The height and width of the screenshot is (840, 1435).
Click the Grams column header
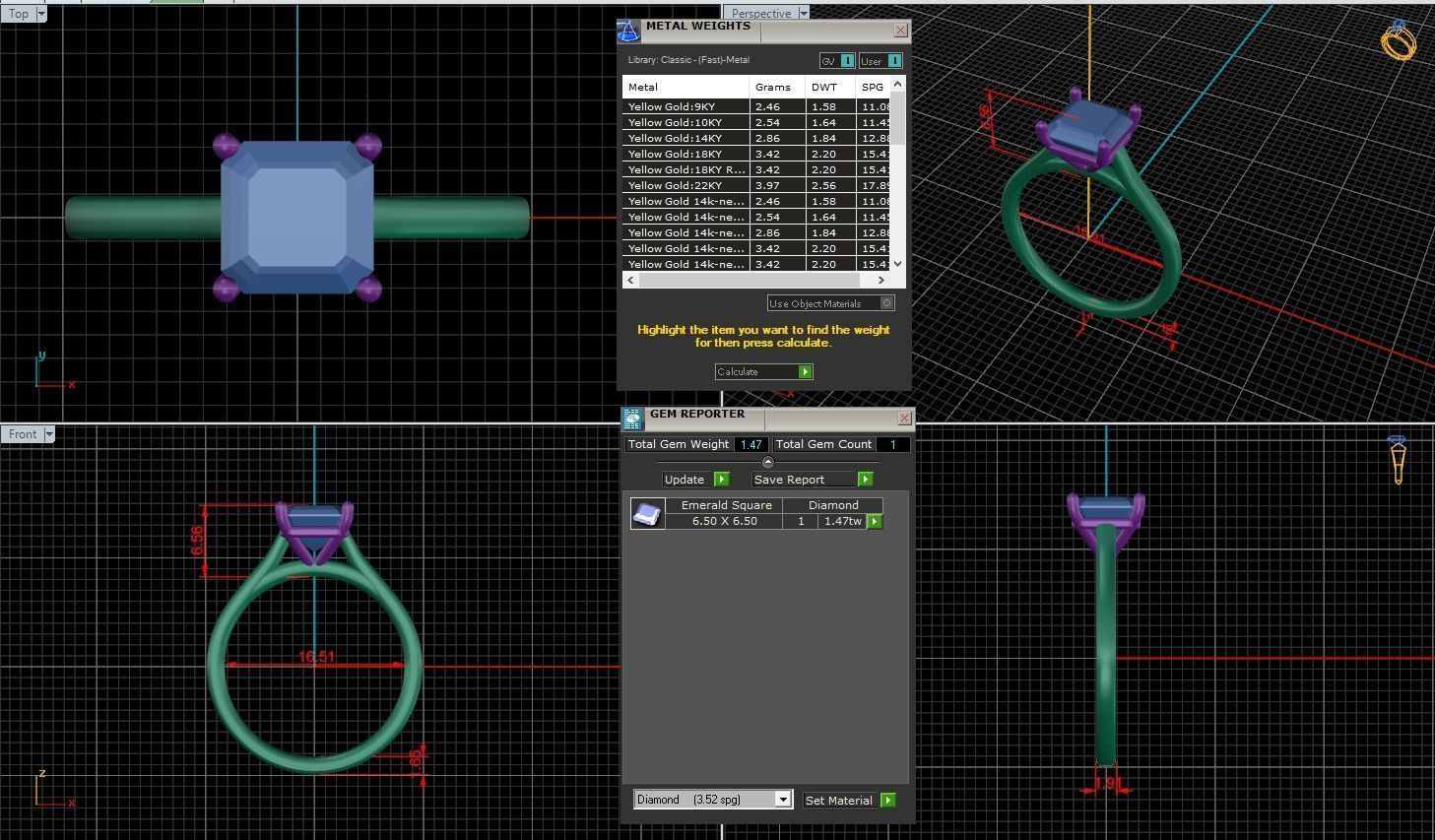click(778, 87)
